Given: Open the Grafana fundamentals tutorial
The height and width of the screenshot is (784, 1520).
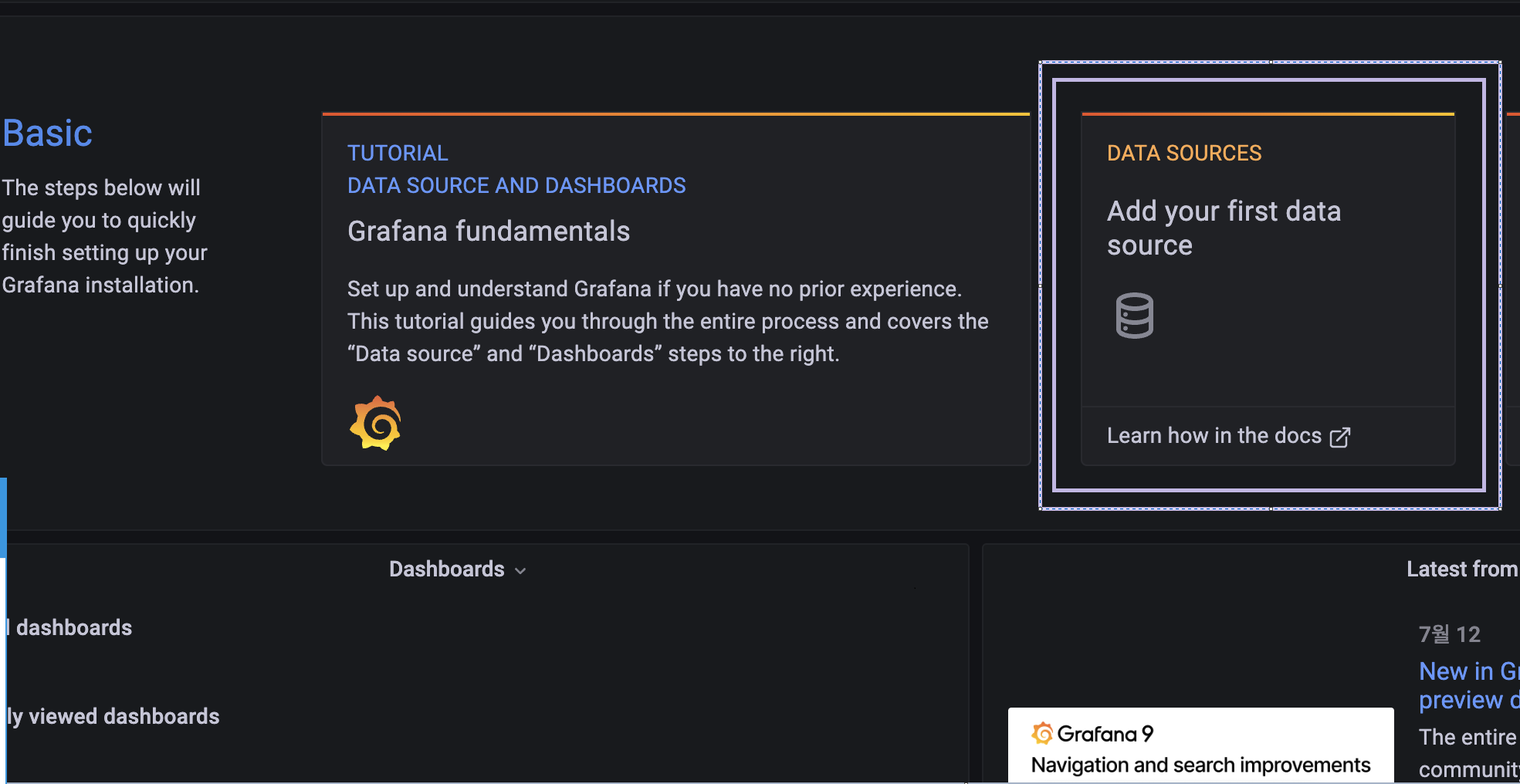Looking at the screenshot, I should 489,231.
